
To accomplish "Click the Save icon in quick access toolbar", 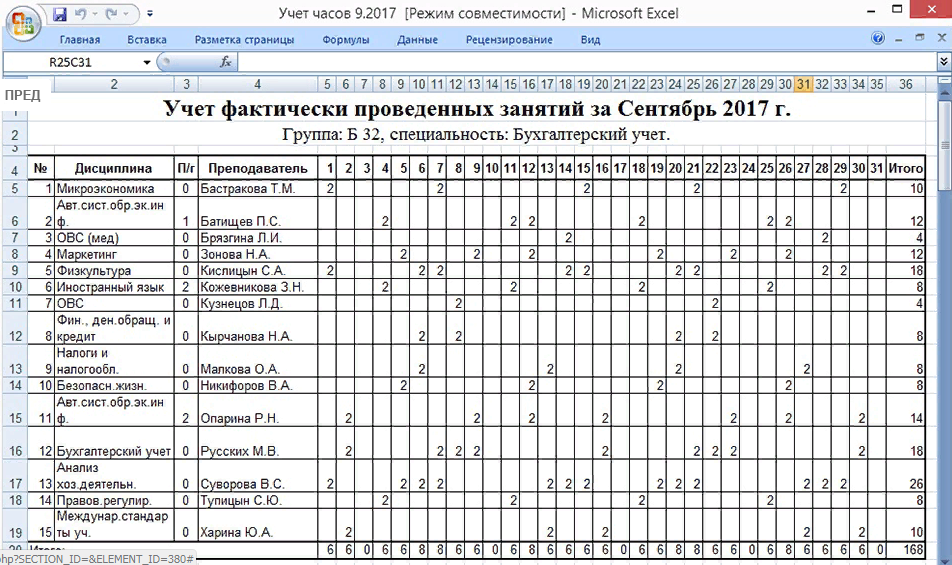I will 59,15.
